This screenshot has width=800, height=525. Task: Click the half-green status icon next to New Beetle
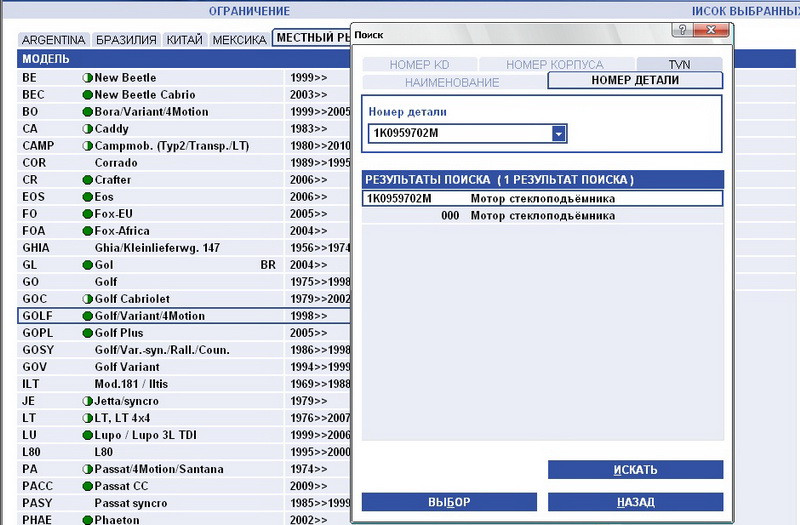pyautogui.click(x=87, y=78)
